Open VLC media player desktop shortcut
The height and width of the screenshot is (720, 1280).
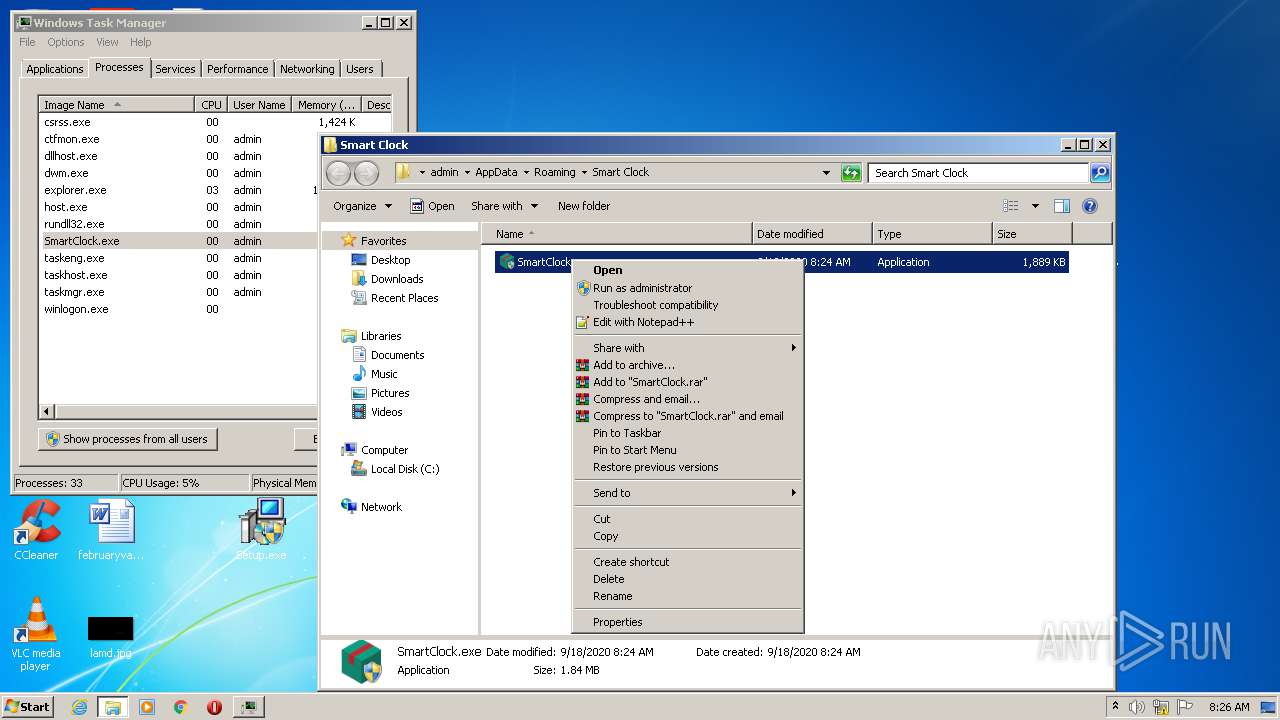(36, 635)
